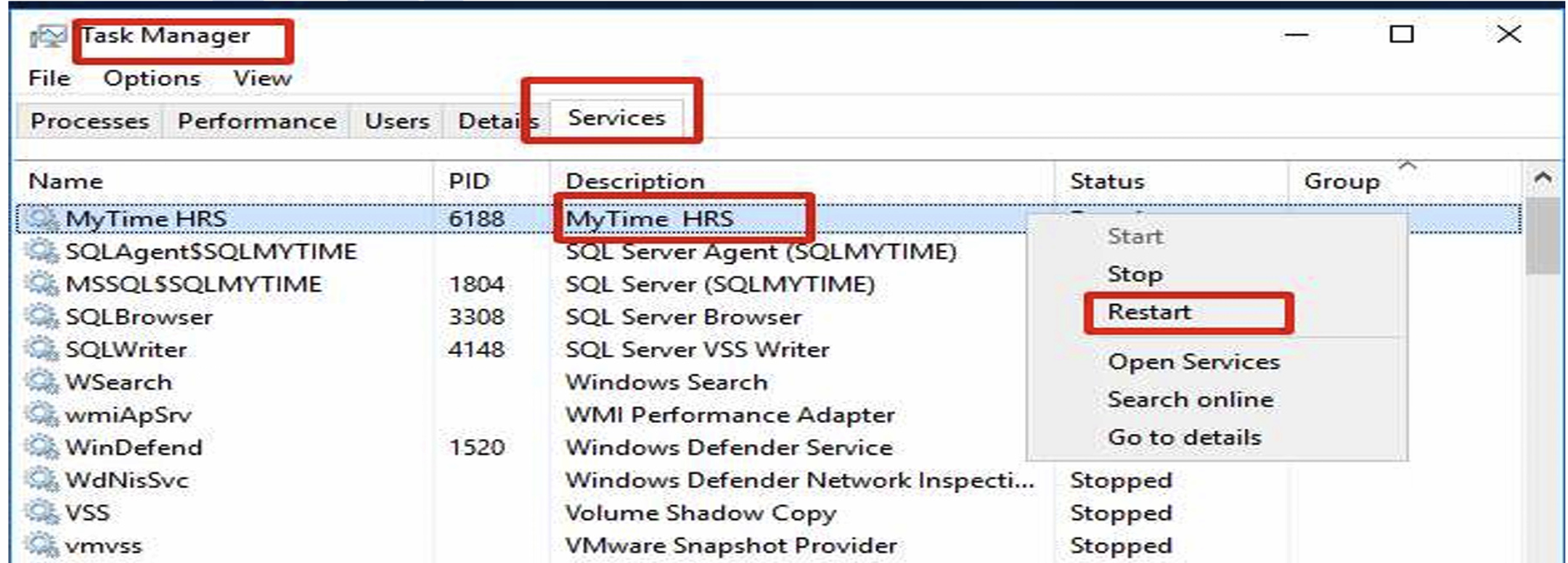Image resolution: width=1568 pixels, height=563 pixels.
Task: Click Open Services in context menu
Action: [x=1193, y=362]
